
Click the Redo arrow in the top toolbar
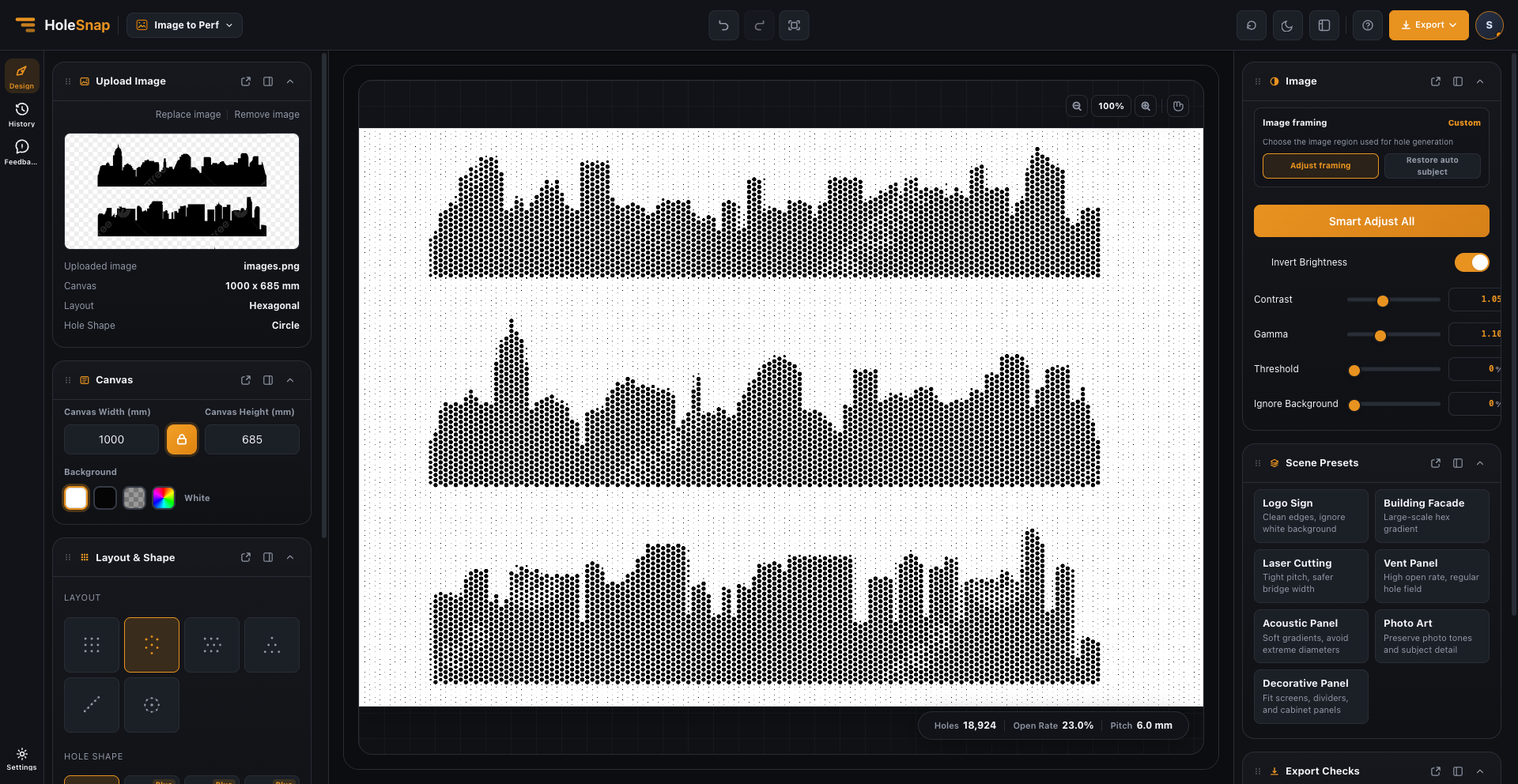pyautogui.click(x=759, y=25)
